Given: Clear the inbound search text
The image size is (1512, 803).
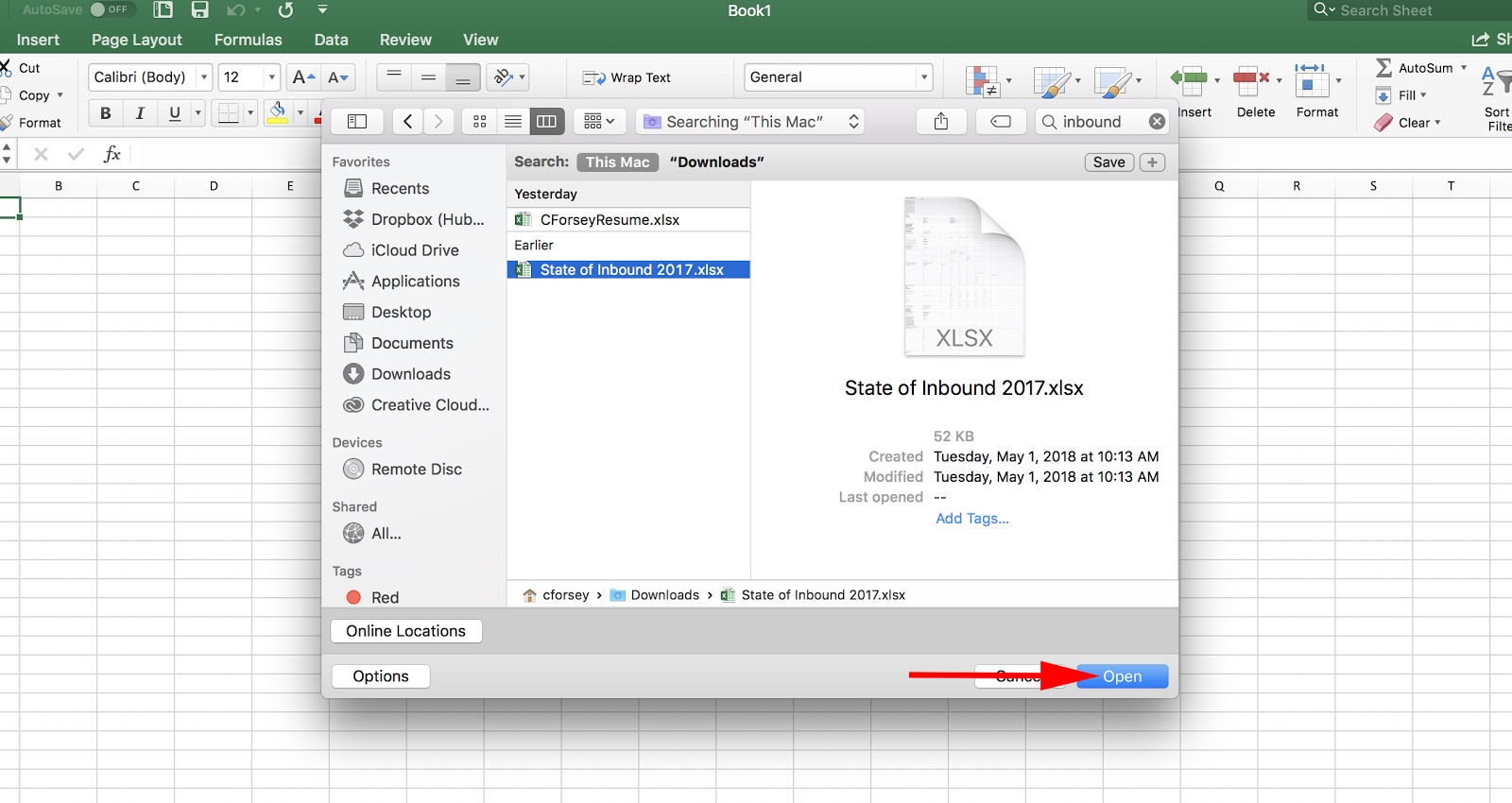Looking at the screenshot, I should pos(1157,122).
